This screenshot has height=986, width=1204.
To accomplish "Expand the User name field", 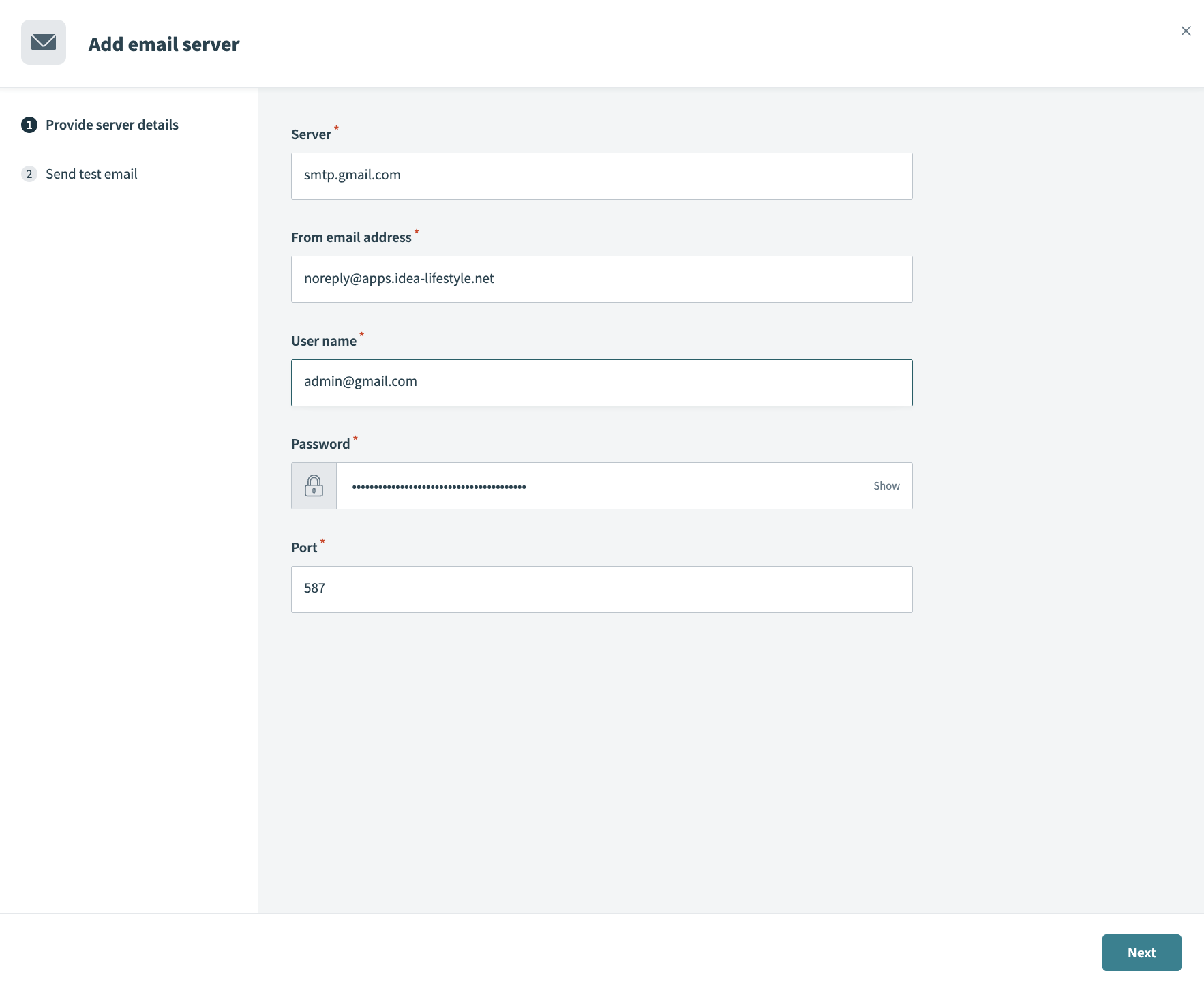I will [x=601, y=382].
